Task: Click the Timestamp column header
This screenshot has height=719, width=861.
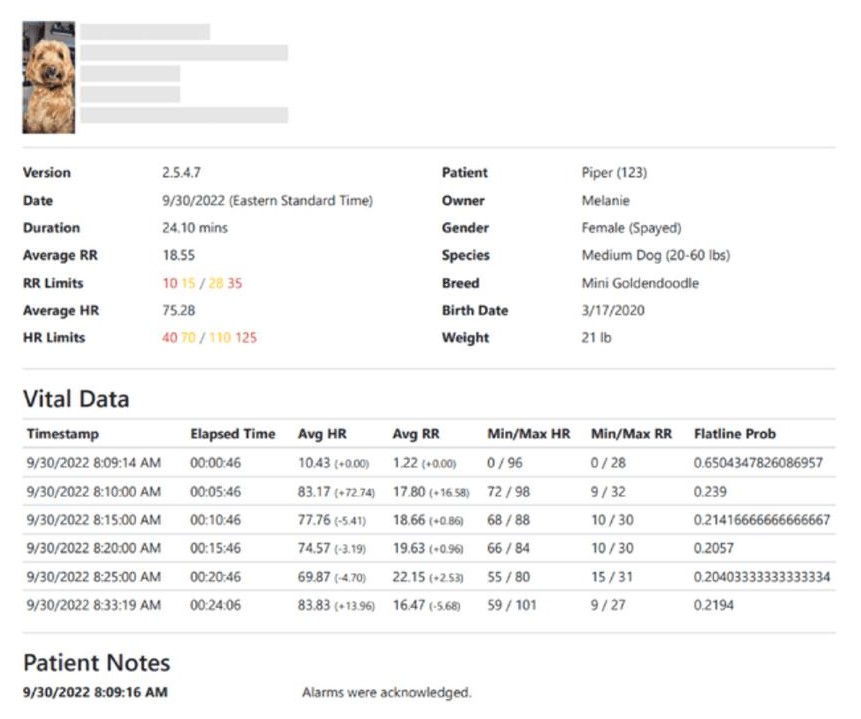Action: (x=62, y=434)
